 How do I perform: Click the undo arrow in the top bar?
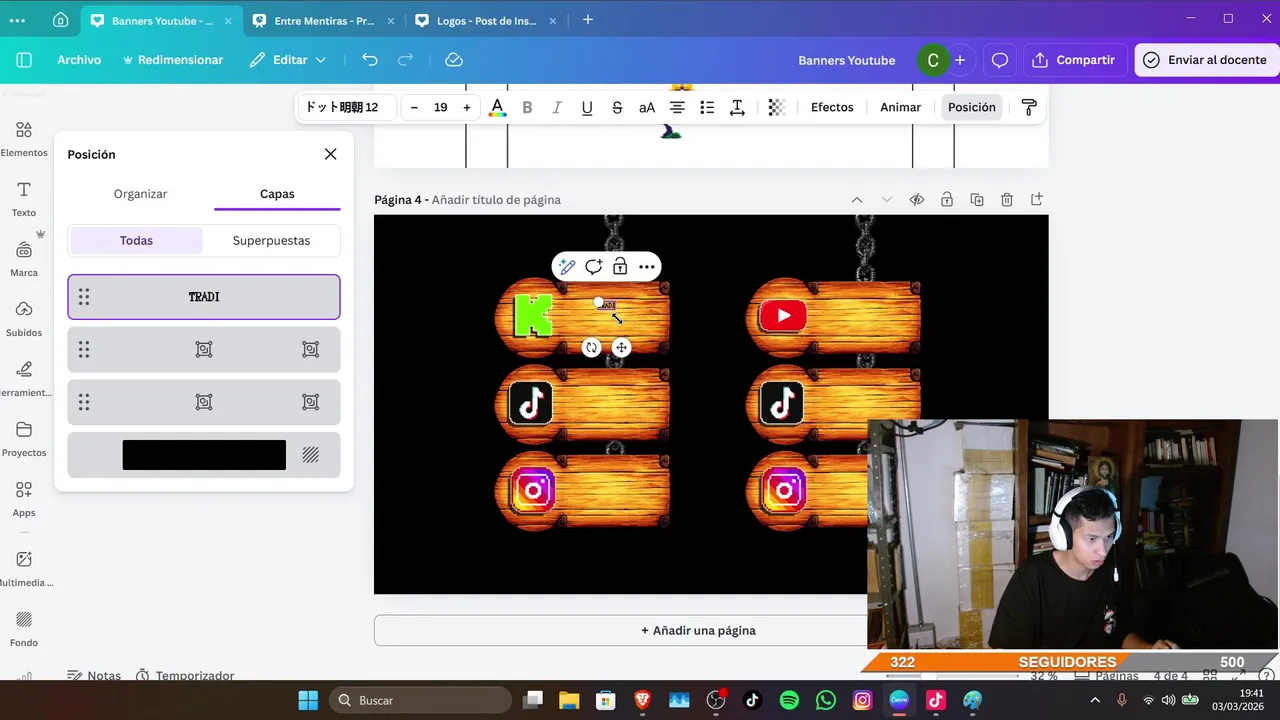click(x=370, y=60)
